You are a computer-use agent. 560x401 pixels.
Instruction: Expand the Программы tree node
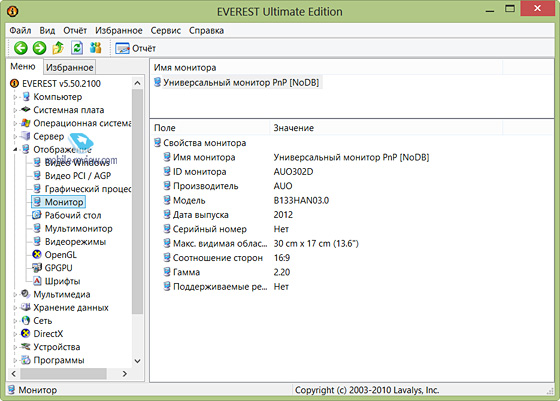coord(15,360)
